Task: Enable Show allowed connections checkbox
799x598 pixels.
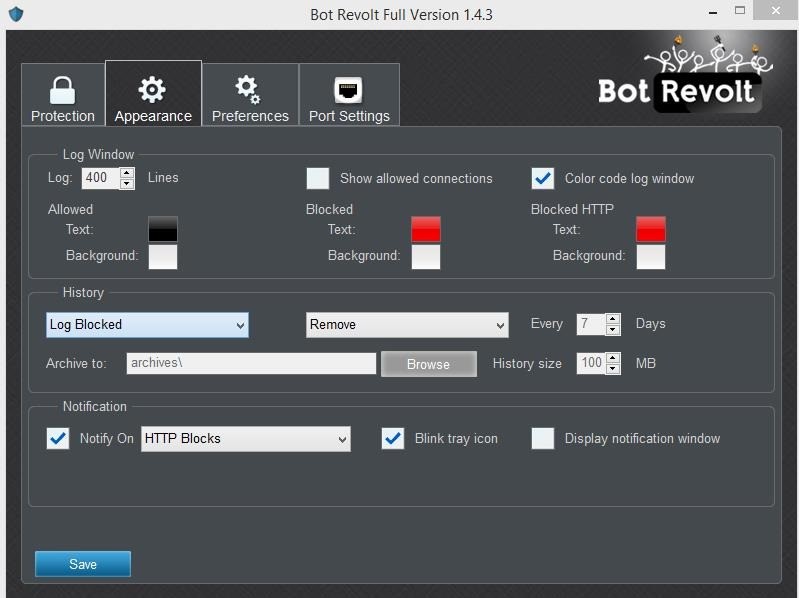Action: [x=318, y=178]
